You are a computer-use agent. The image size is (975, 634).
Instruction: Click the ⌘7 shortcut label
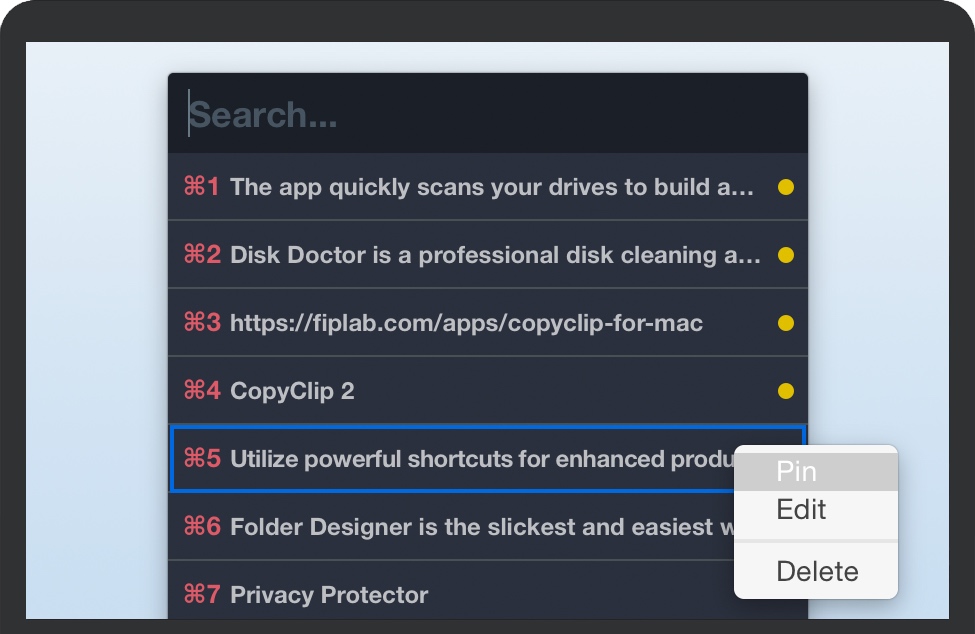pos(202,595)
